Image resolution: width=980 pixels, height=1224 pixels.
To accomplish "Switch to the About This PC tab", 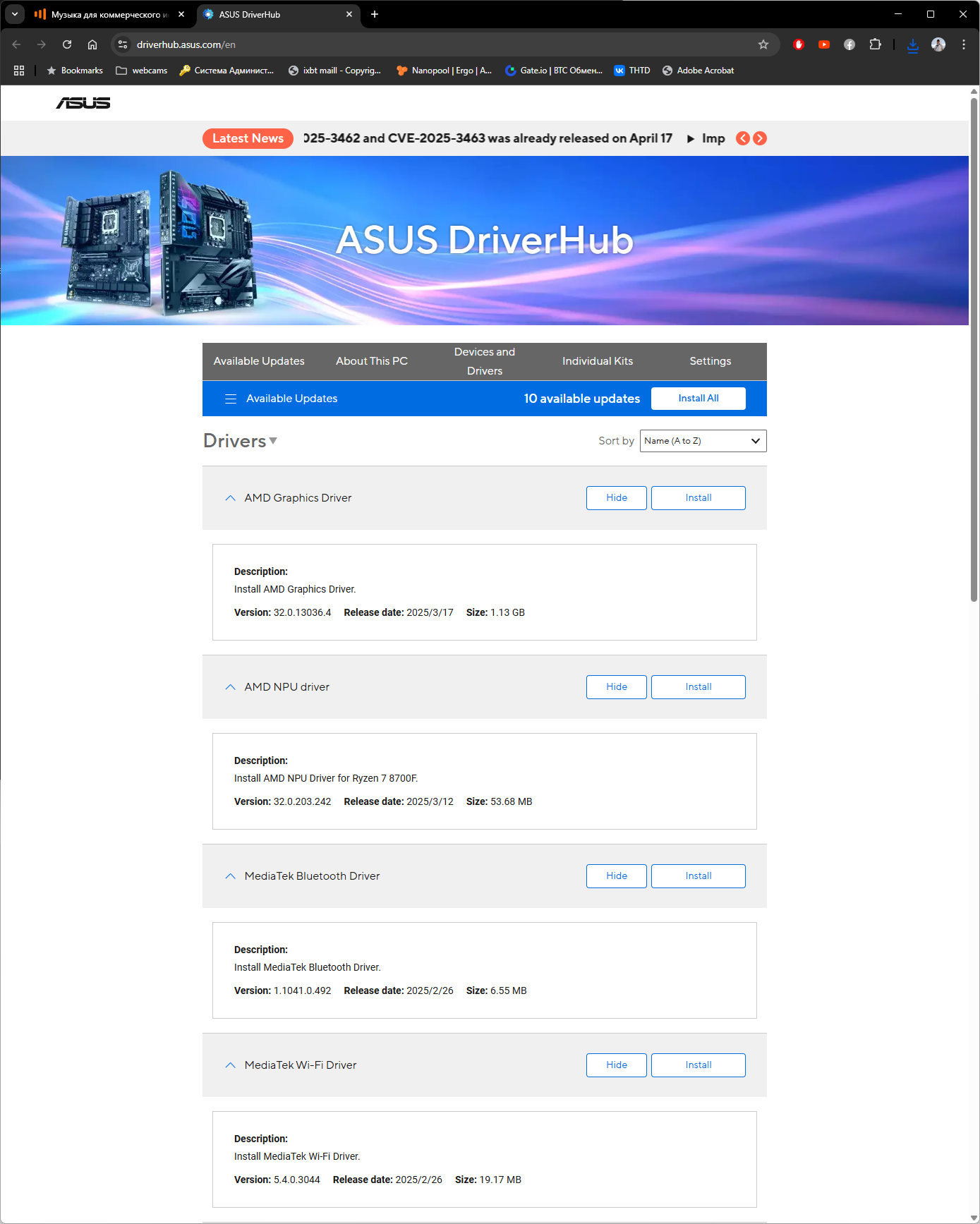I will tap(372, 361).
